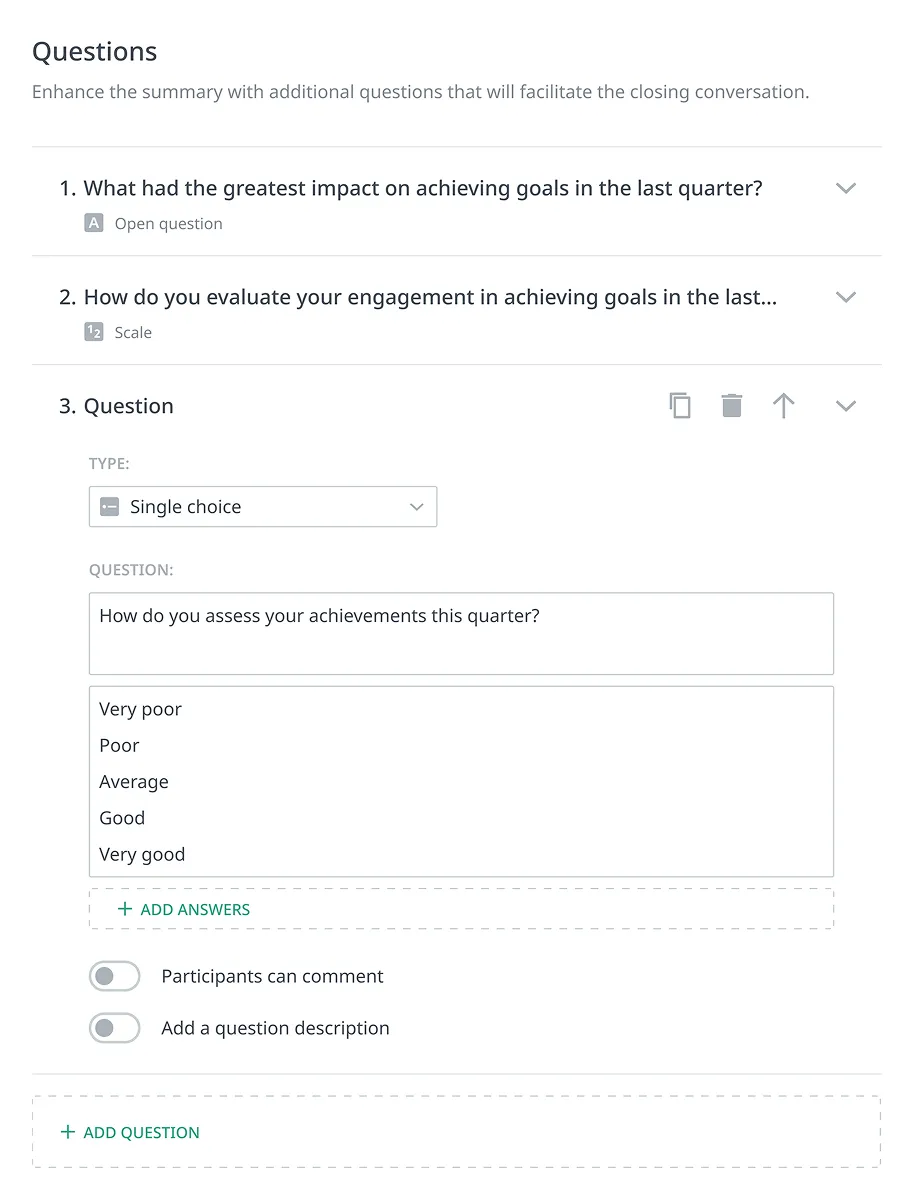
Task: Duplicate question 3 with the copy icon
Action: (x=680, y=406)
